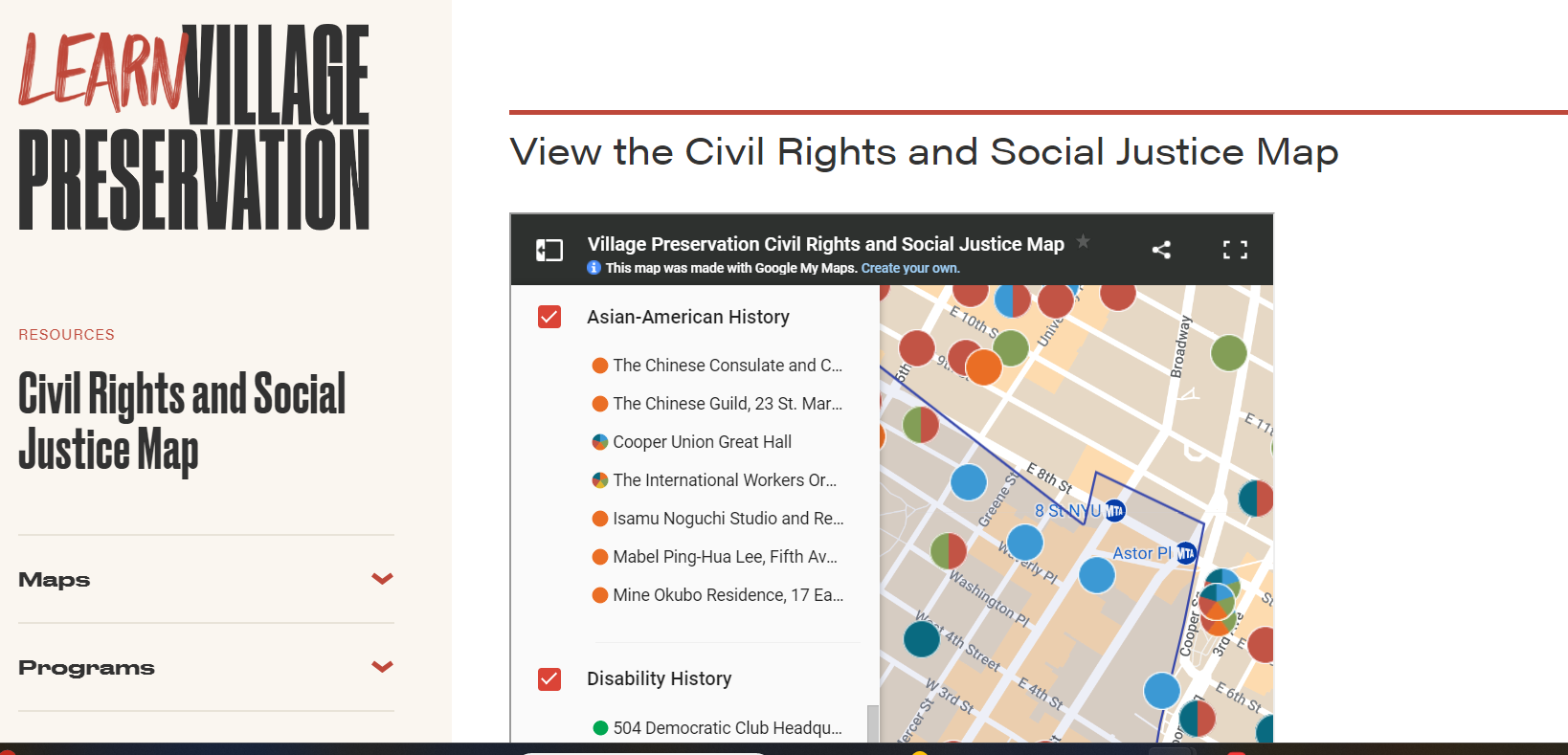
Task: Select the orange marker near E 10th St
Action: pos(983,366)
